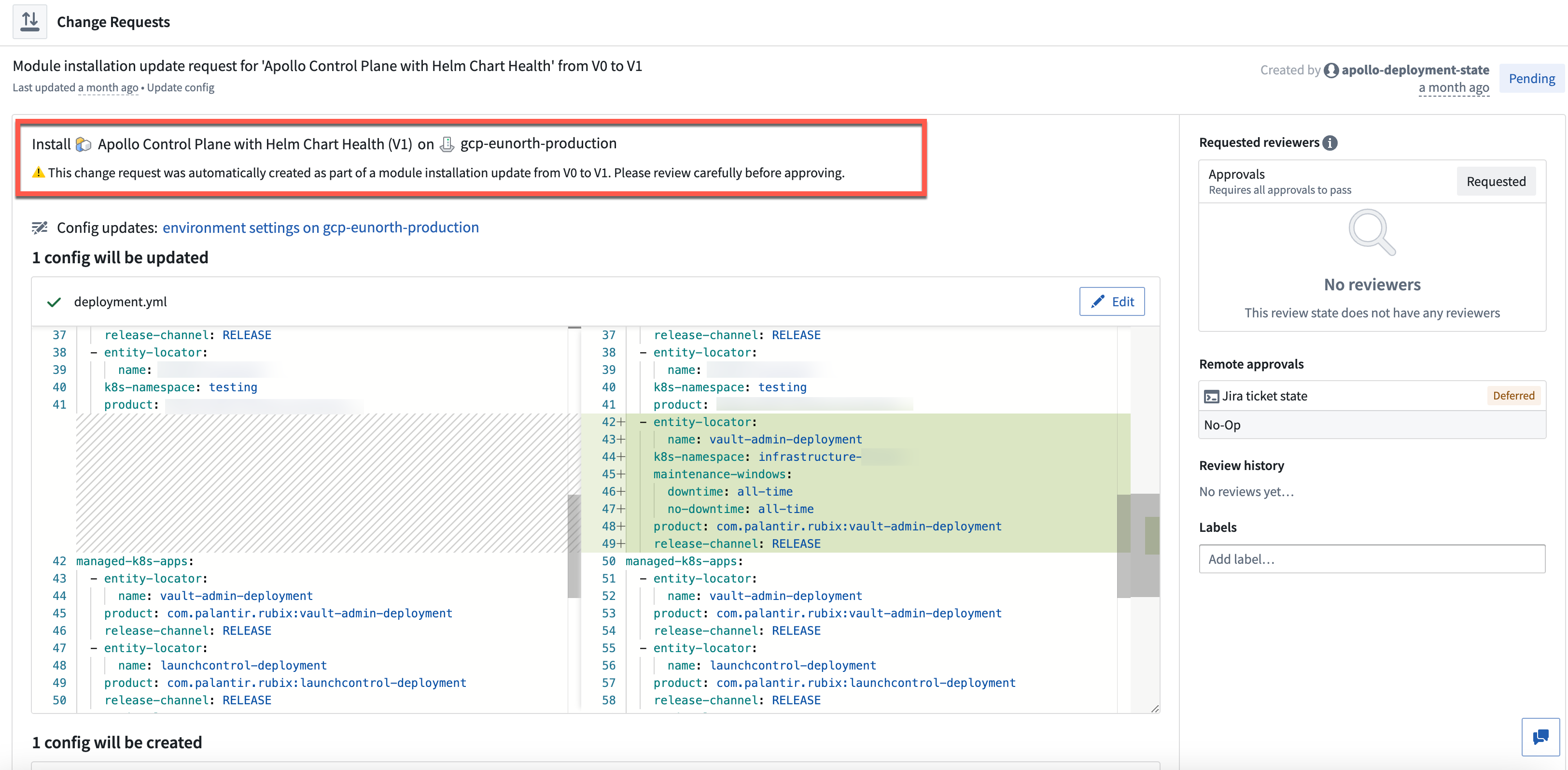
Task: Click added line 45 maintenance-windows
Action: [722, 474]
